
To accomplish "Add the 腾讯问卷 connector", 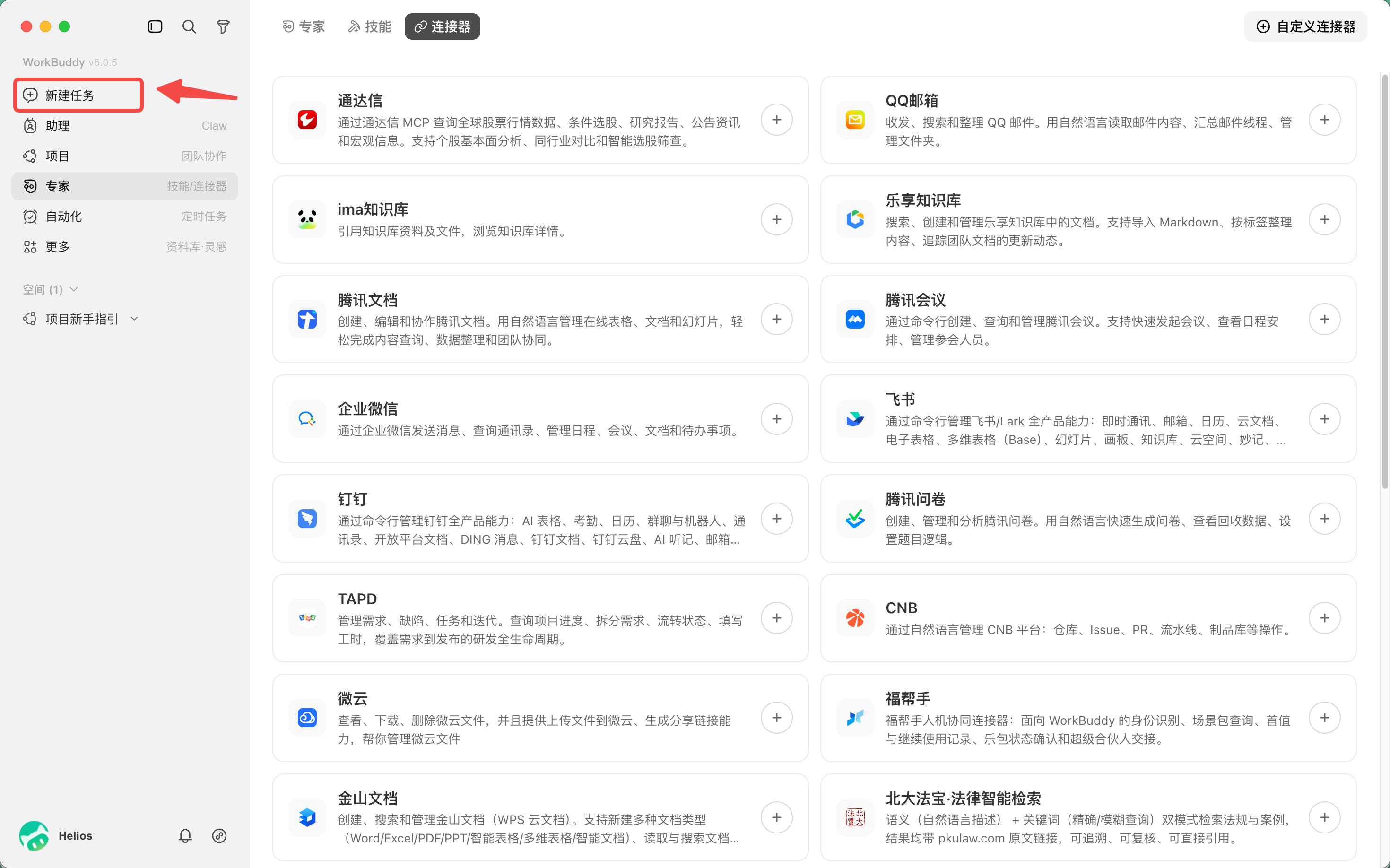I will coord(1324,518).
